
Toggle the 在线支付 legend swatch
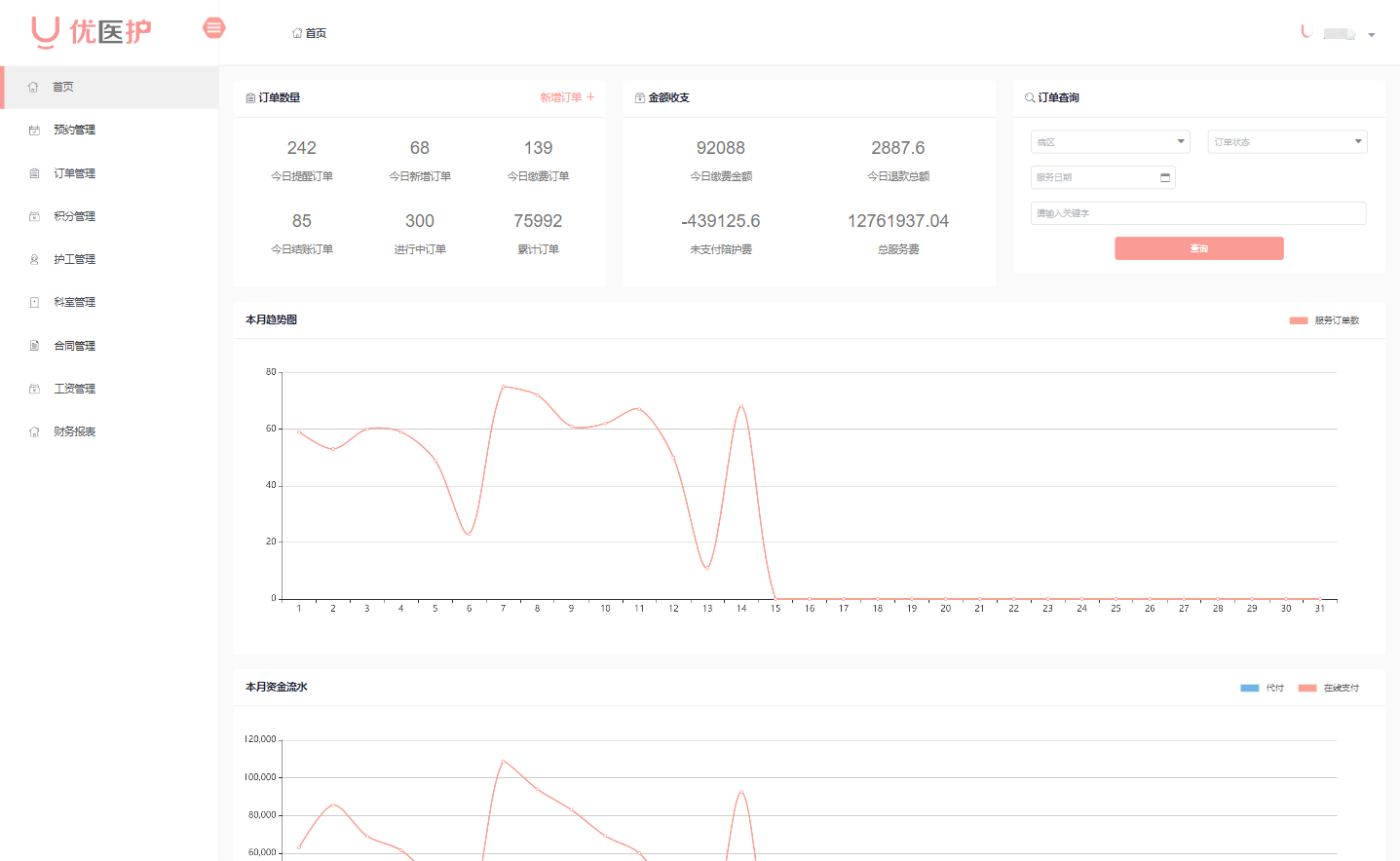click(x=1307, y=688)
